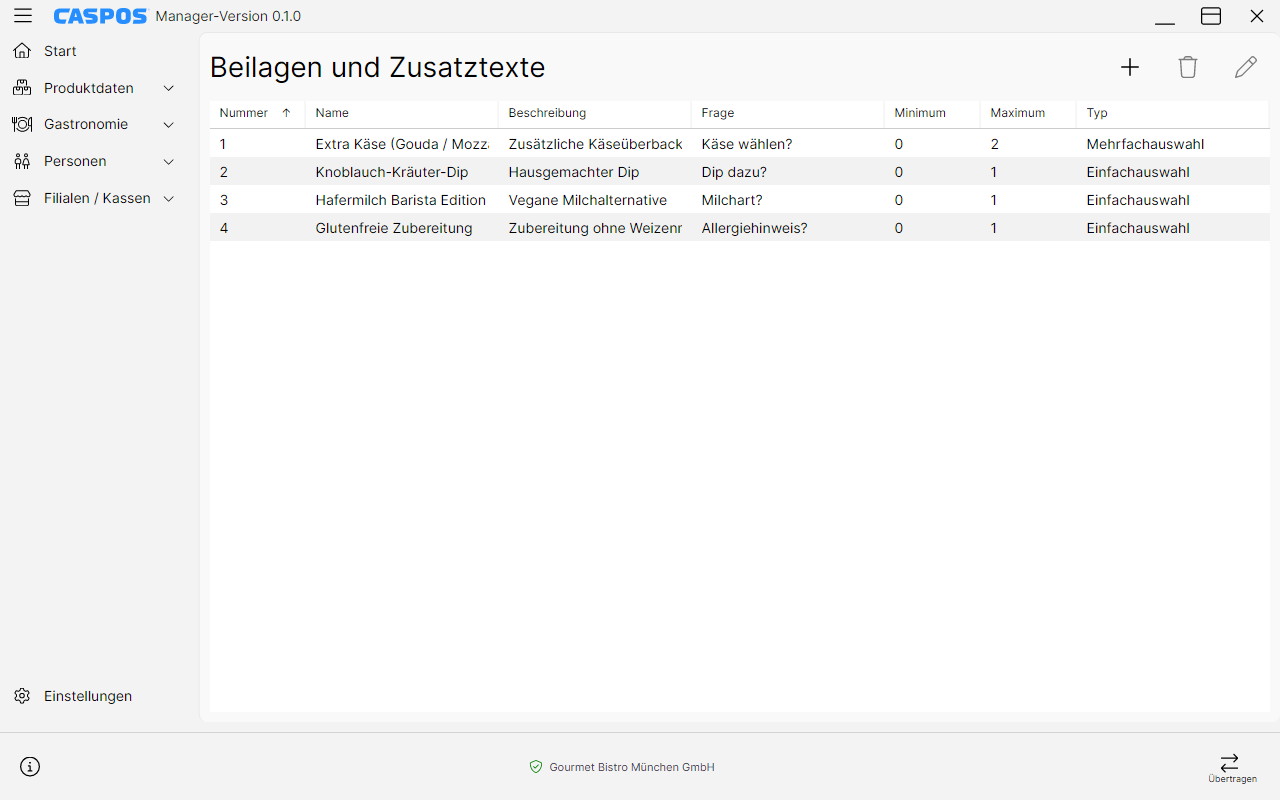Click the Gastronomie cutlery icon
1280x800 pixels.
tap(22, 125)
